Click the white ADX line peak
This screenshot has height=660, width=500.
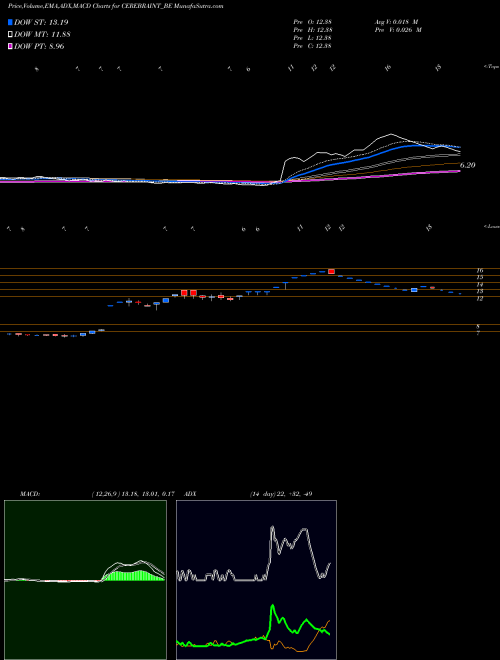(x=272, y=527)
